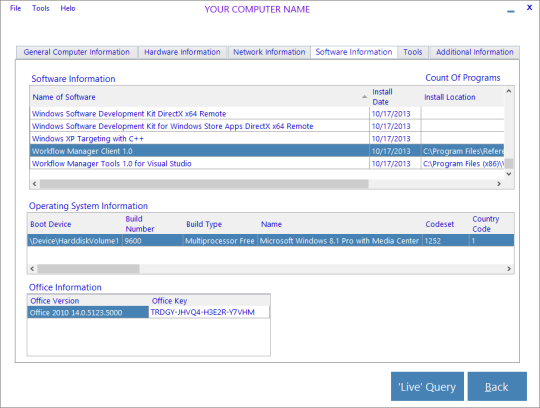
Task: Click the 10/17/2013 date for Windows XP Targeting
Action: (x=395, y=138)
